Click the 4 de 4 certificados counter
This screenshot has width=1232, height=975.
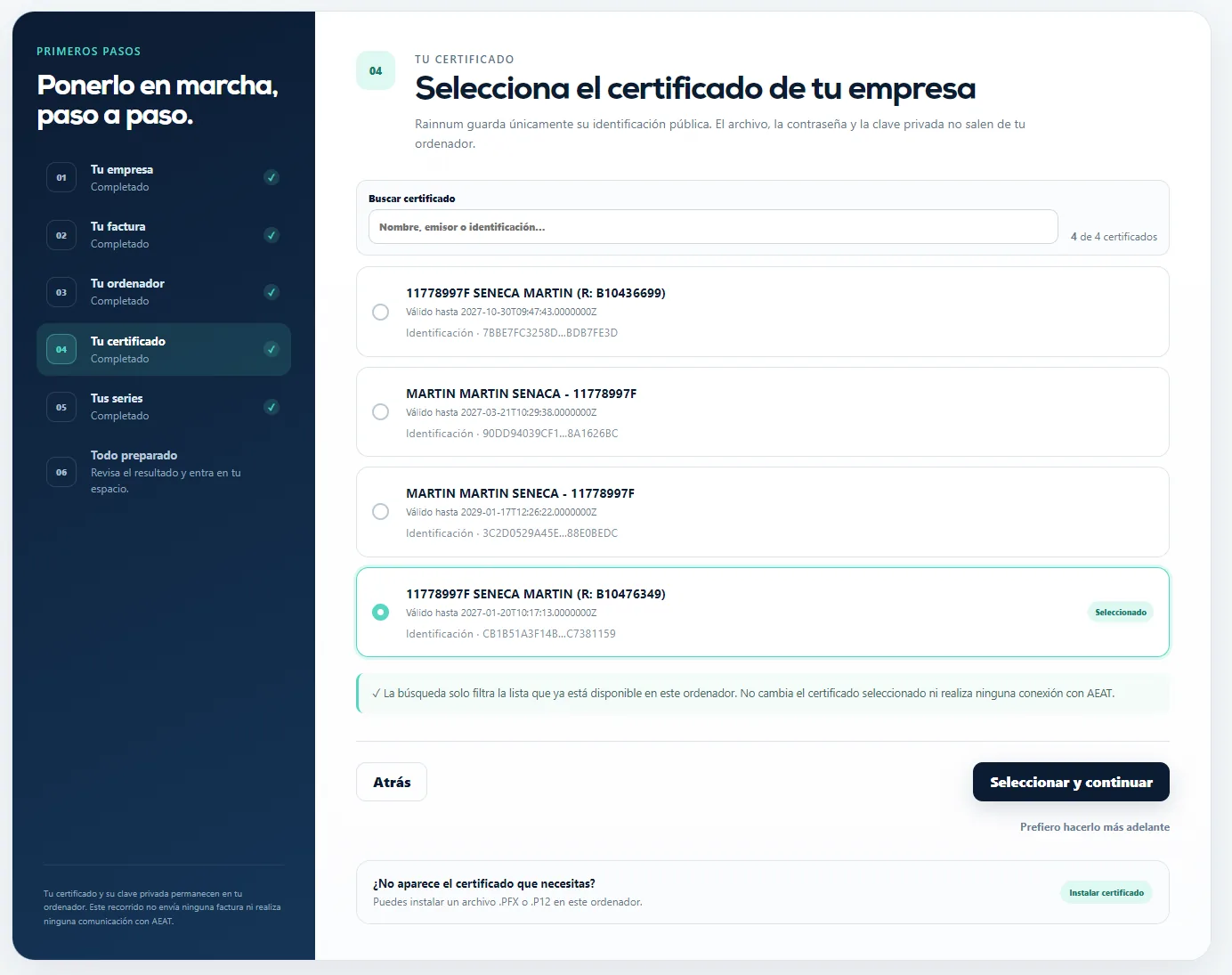[1114, 237]
